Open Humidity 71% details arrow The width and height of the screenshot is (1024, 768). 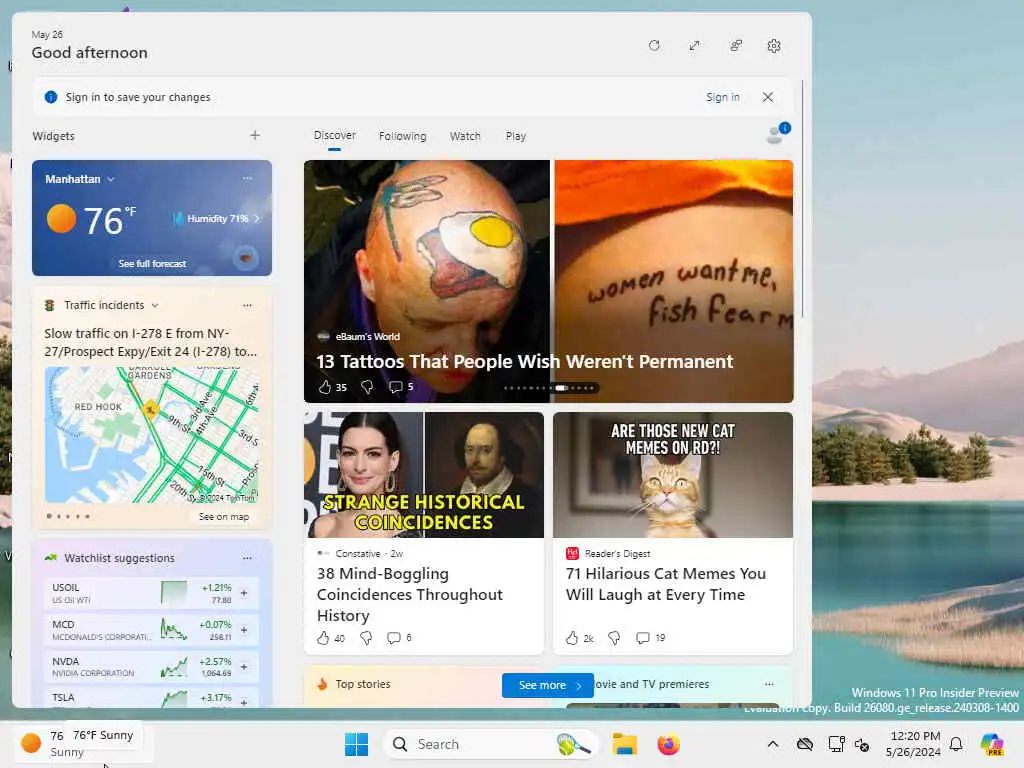[257, 218]
